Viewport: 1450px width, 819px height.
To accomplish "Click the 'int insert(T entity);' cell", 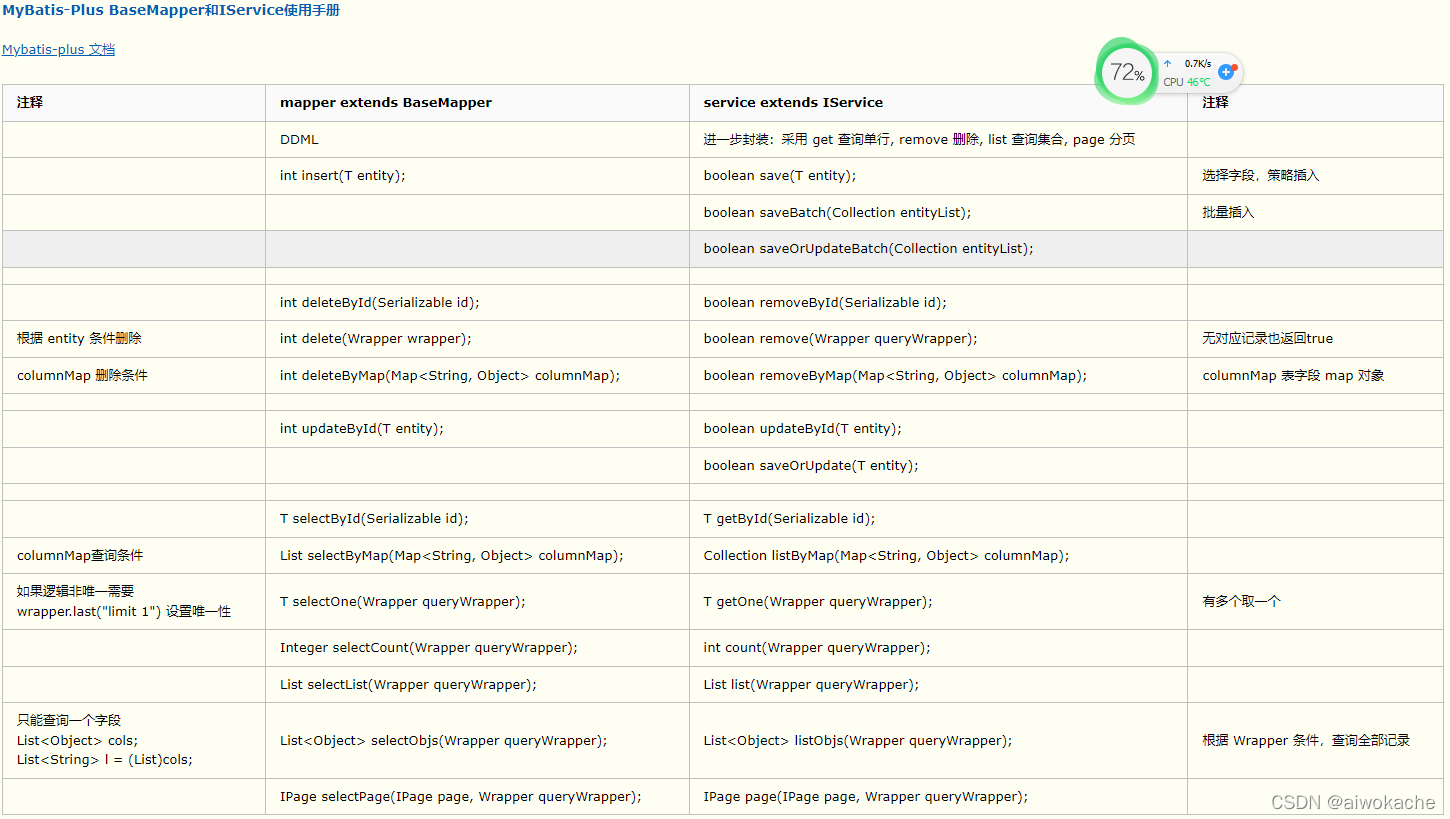I will 342,175.
